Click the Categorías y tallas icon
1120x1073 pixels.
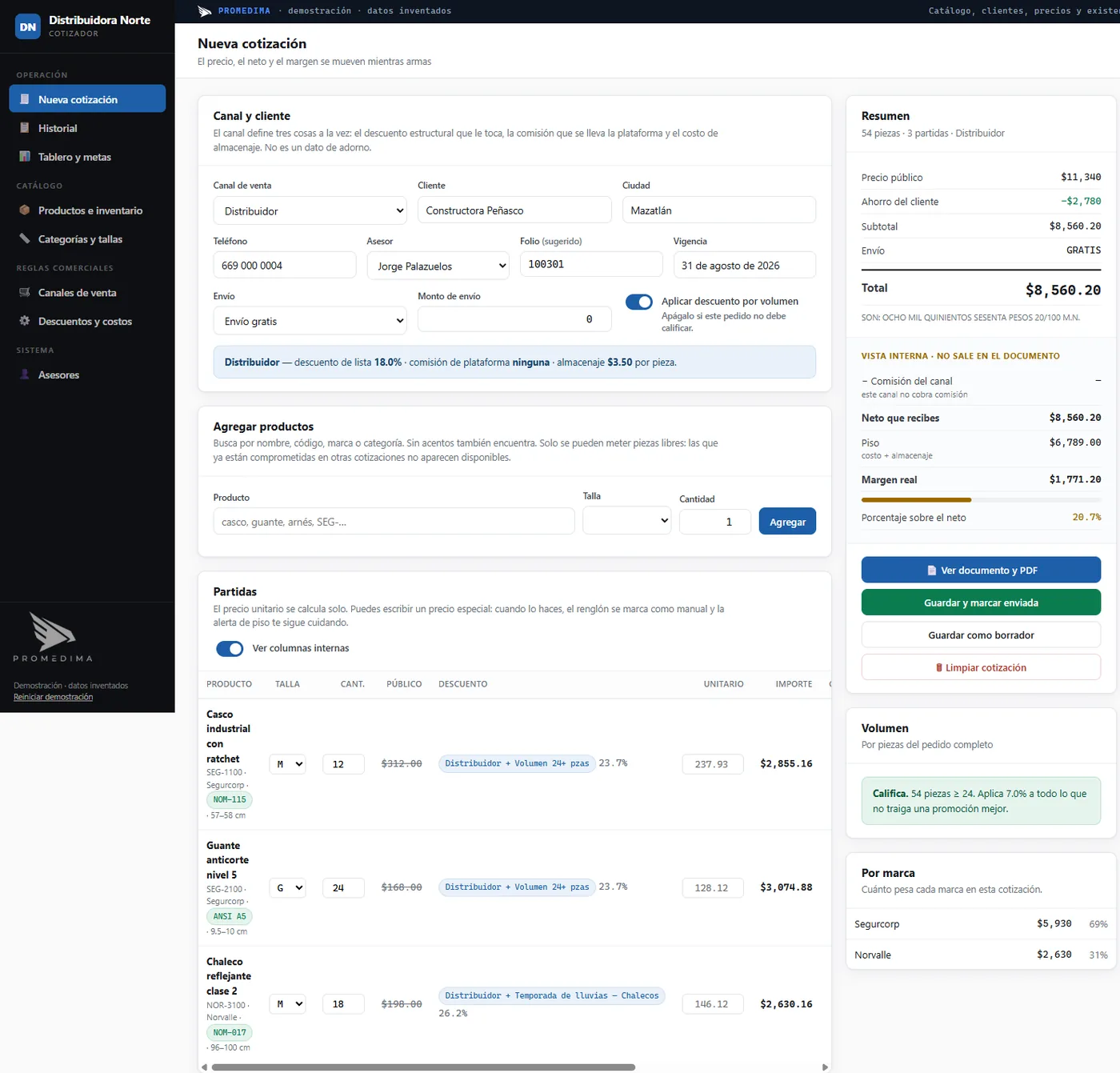(x=25, y=239)
